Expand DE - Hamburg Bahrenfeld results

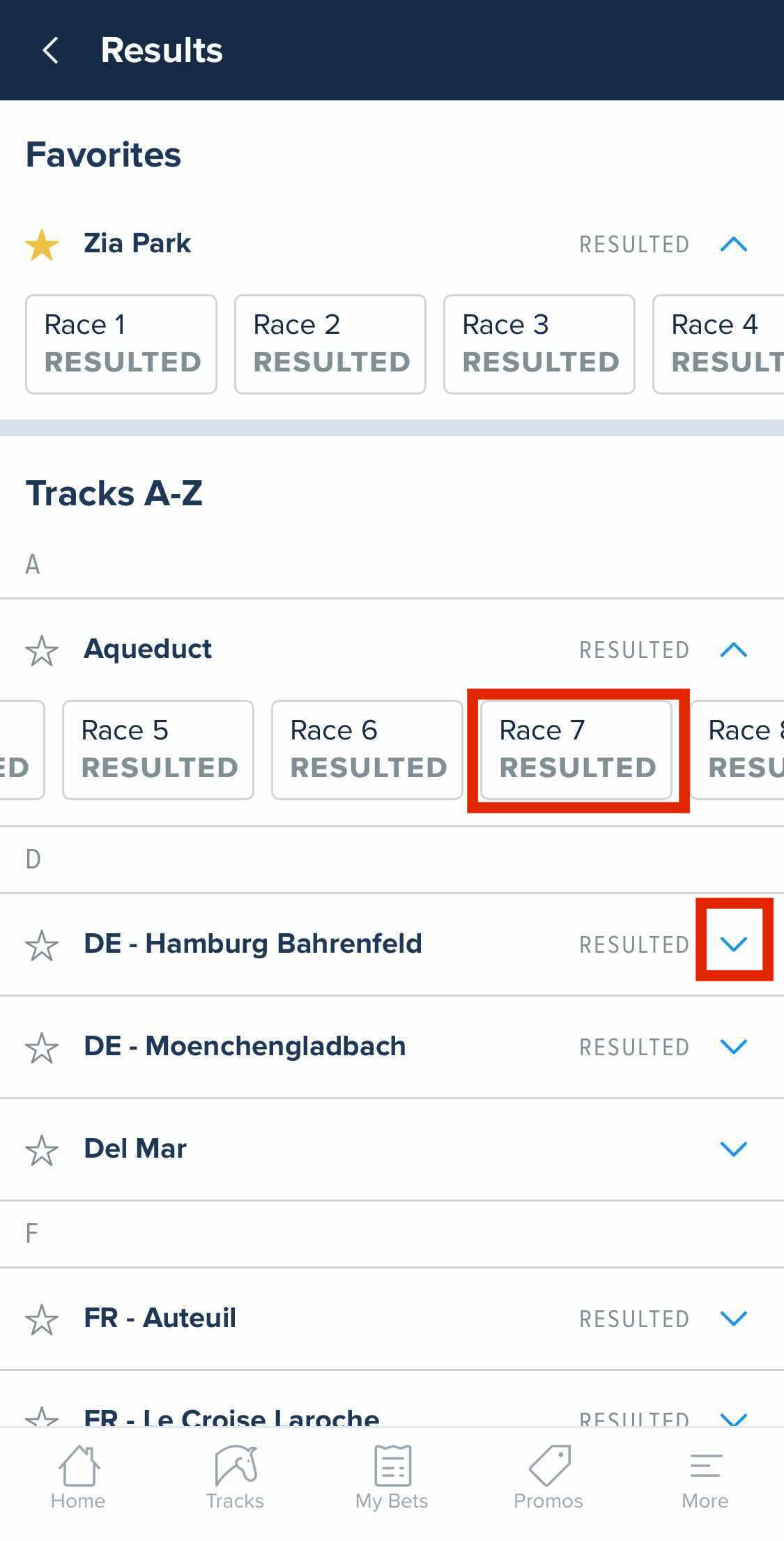pos(734,944)
